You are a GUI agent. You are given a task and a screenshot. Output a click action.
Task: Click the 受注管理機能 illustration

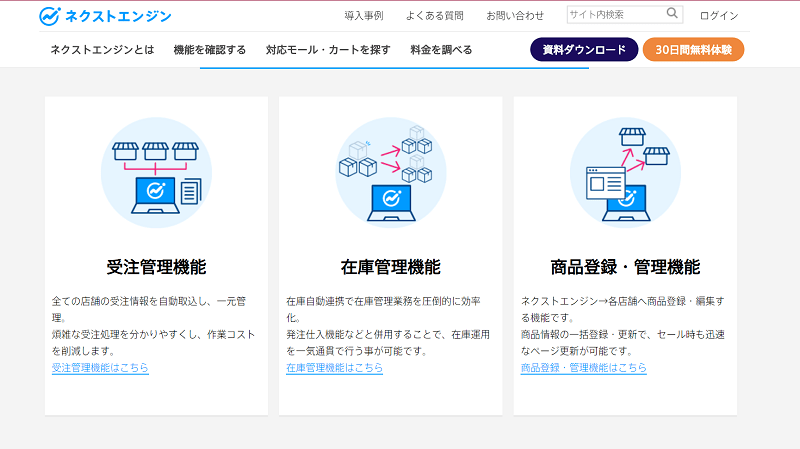point(156,173)
